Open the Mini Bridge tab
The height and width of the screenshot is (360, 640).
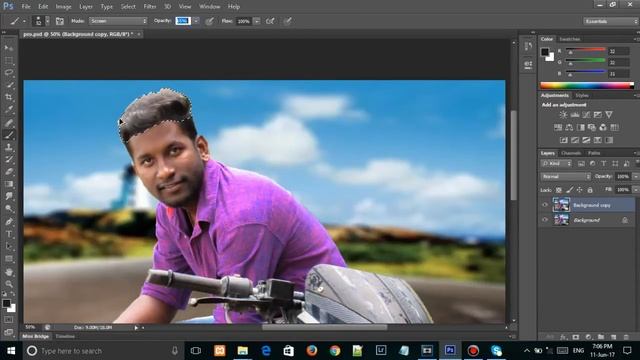click(36, 336)
